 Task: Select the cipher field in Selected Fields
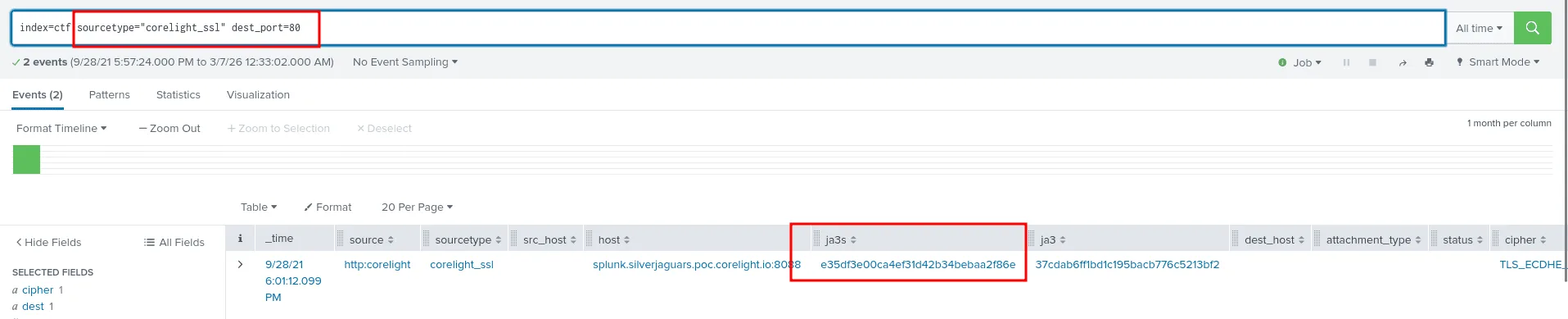pos(38,290)
